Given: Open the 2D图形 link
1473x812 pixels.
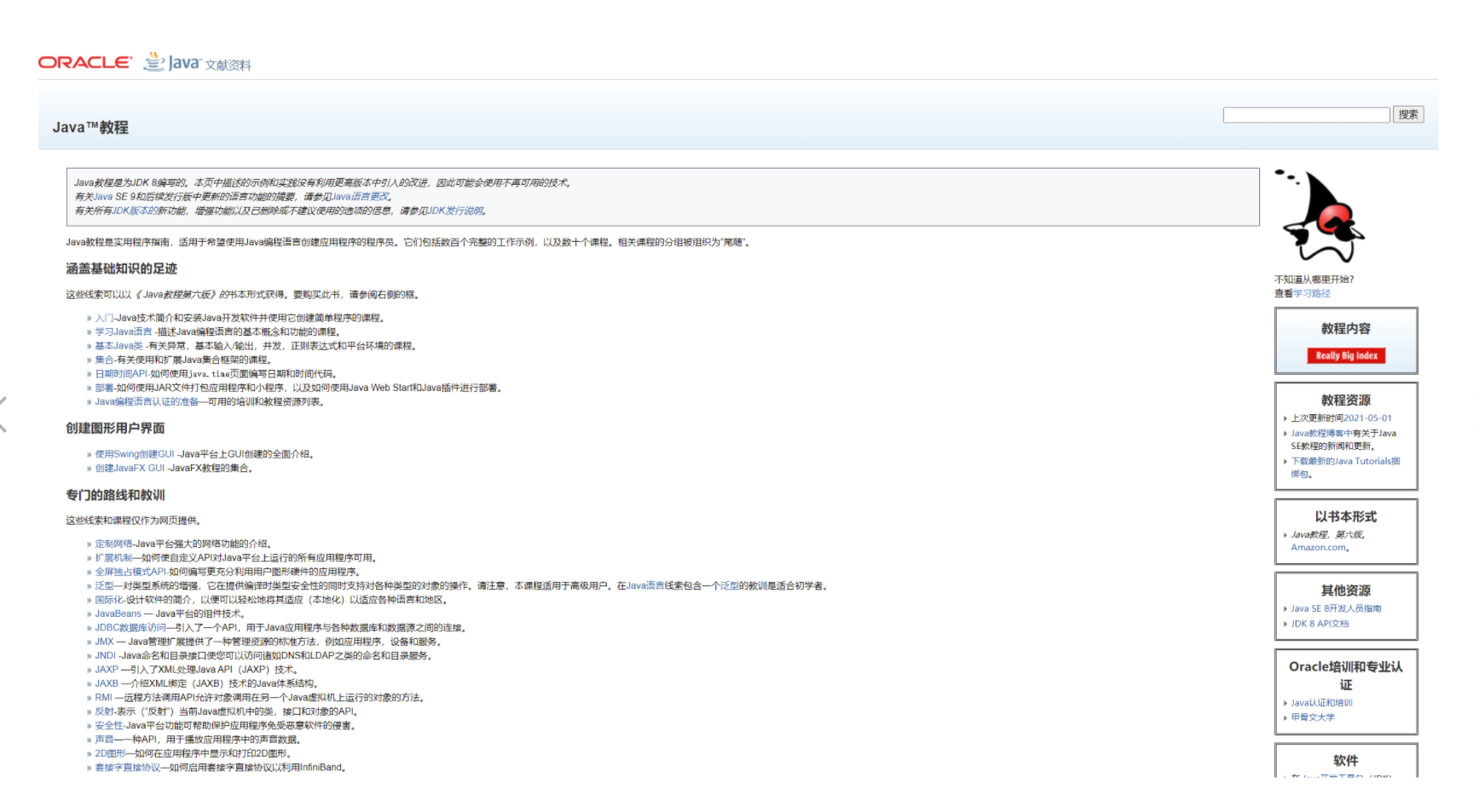Looking at the screenshot, I should click(109, 754).
